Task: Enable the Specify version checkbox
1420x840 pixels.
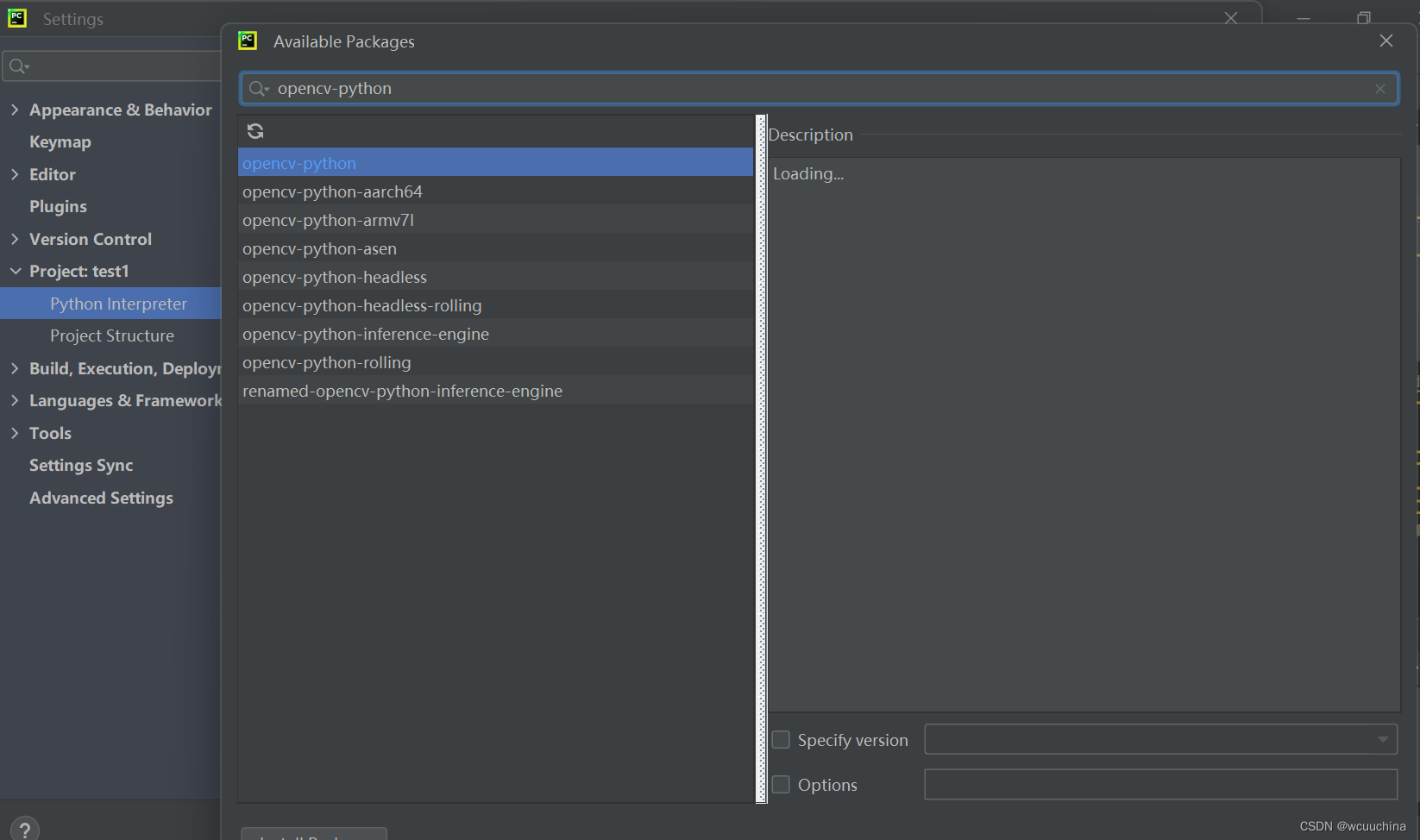Action: [781, 740]
